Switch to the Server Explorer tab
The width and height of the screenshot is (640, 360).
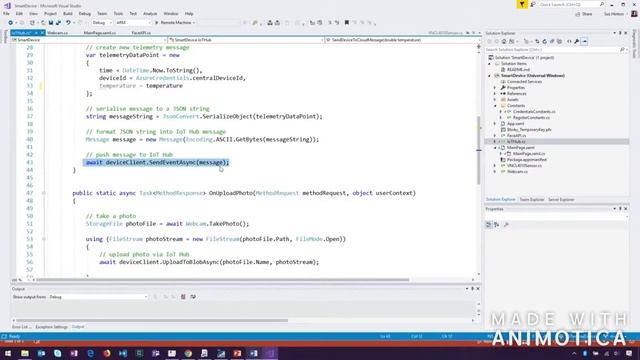tap(561, 200)
